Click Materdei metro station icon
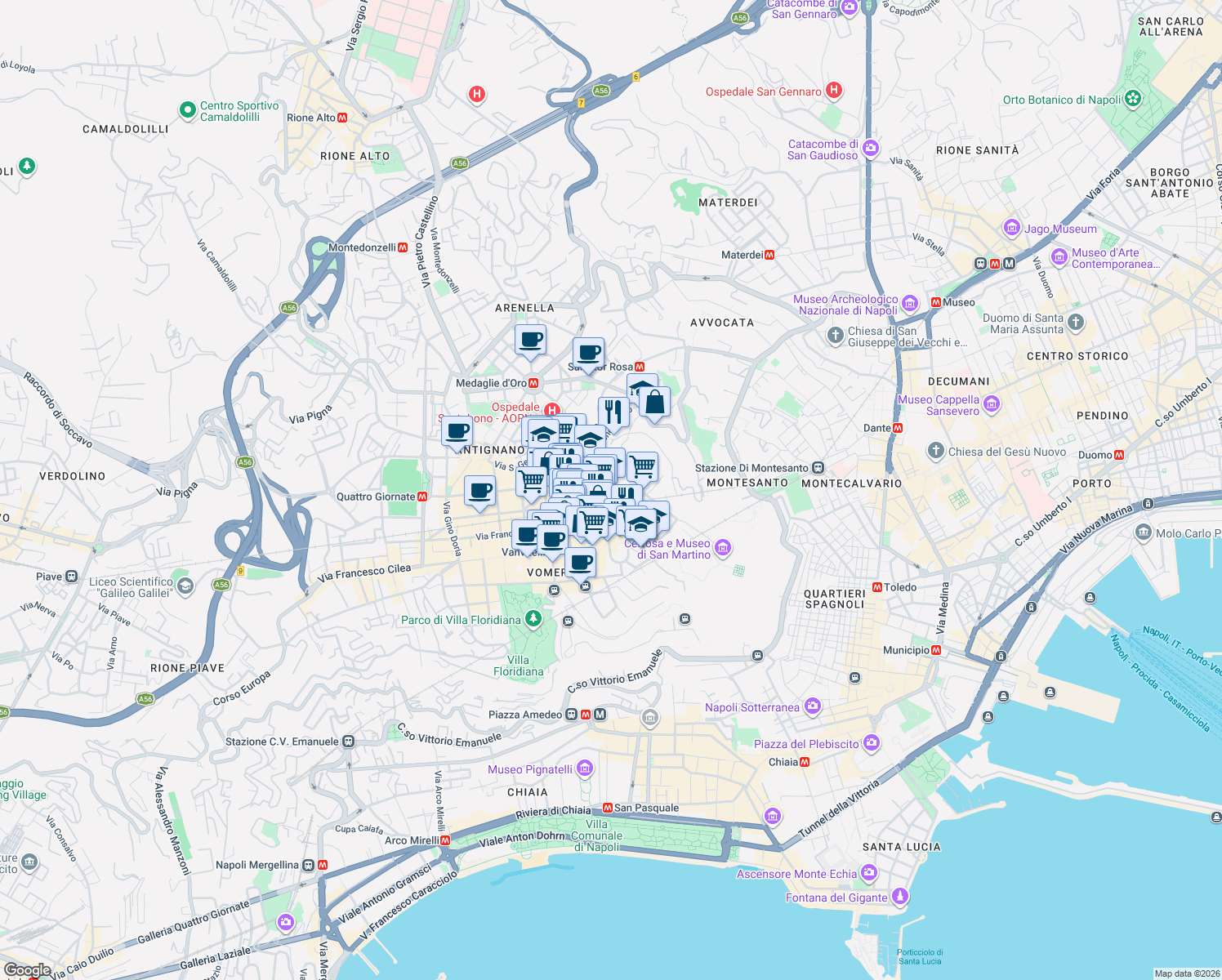 pyautogui.click(x=769, y=255)
